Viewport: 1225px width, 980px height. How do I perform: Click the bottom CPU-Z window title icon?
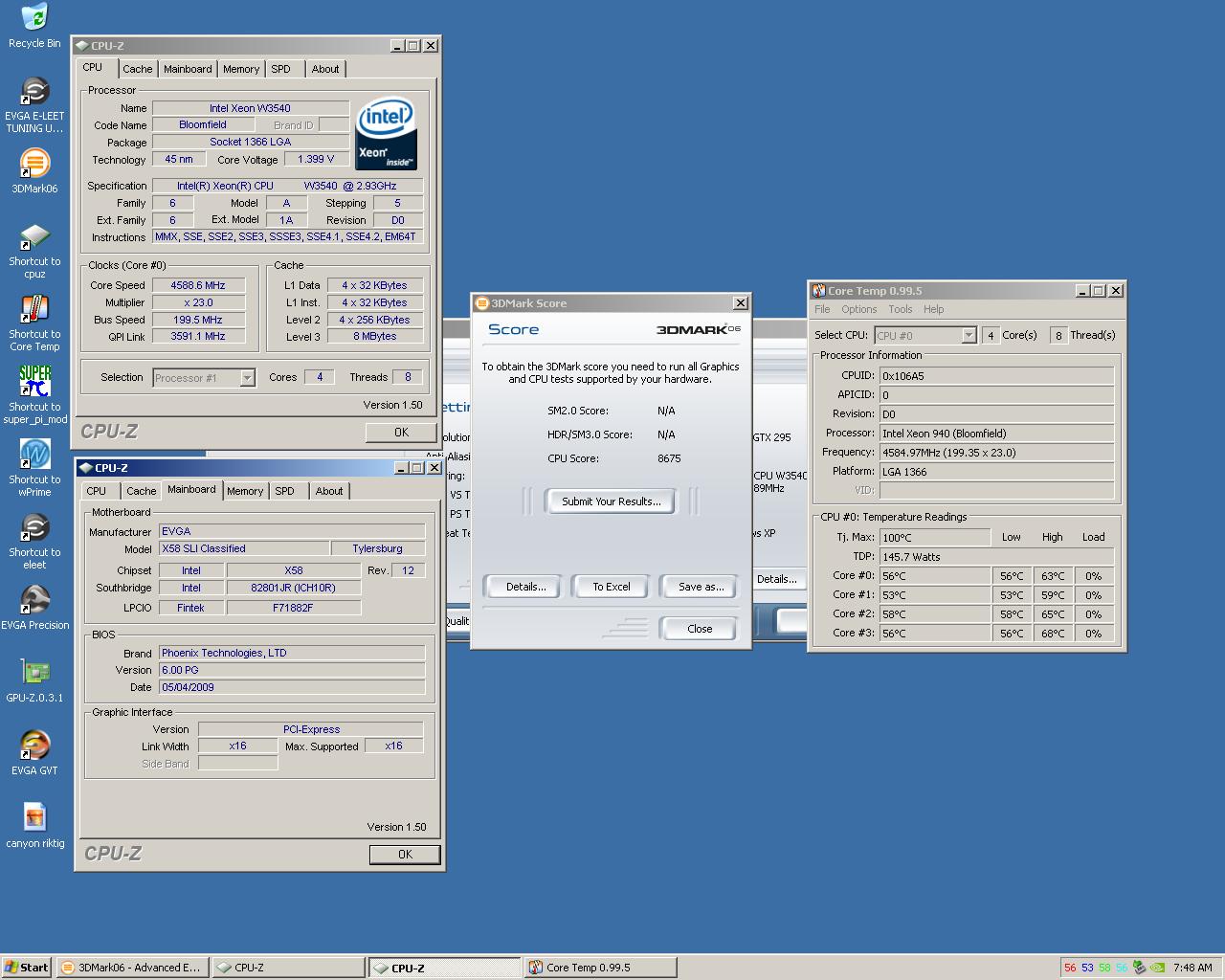pyautogui.click(x=86, y=468)
